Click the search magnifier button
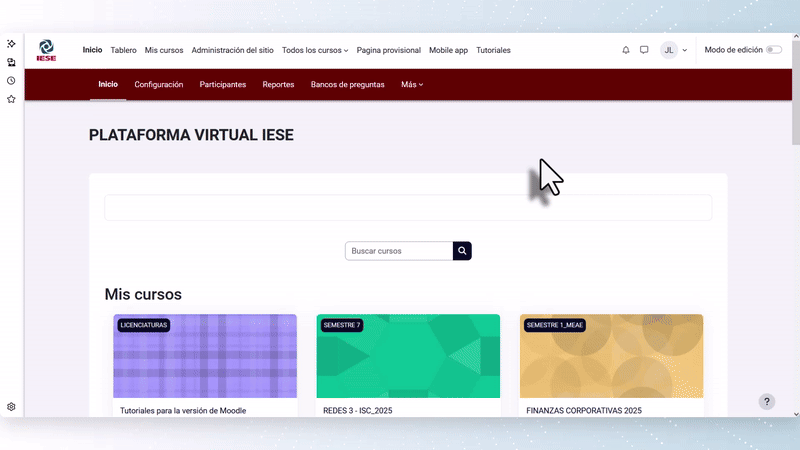This screenshot has height=450, width=800. [x=462, y=251]
